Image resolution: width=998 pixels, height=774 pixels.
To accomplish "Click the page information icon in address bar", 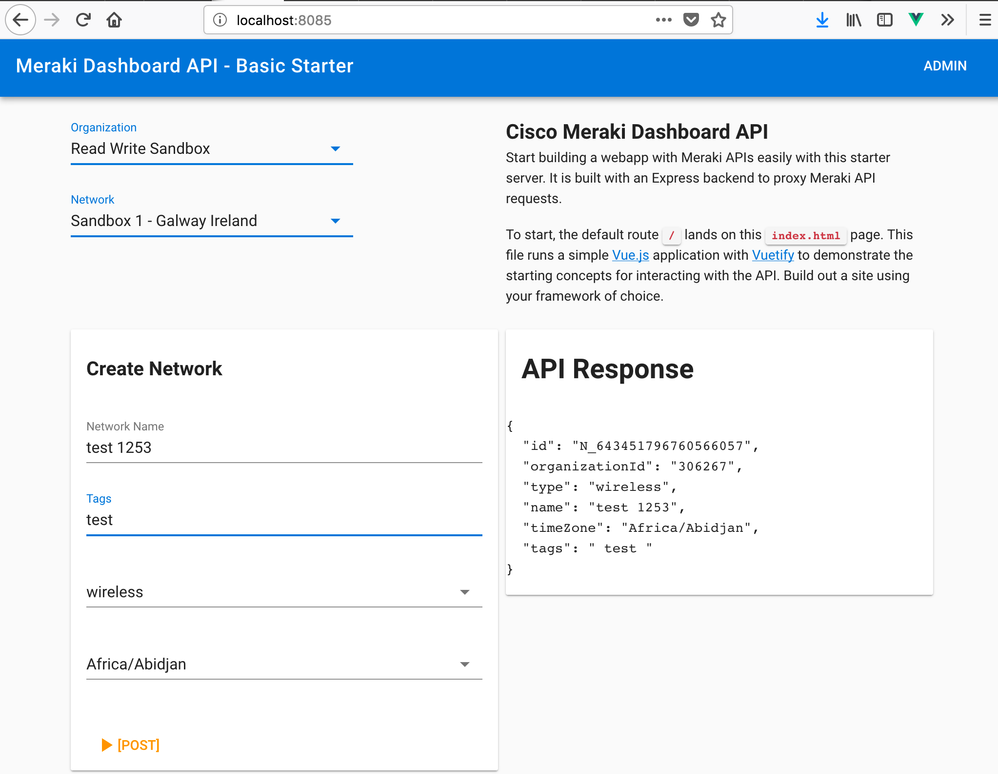I will (x=218, y=19).
